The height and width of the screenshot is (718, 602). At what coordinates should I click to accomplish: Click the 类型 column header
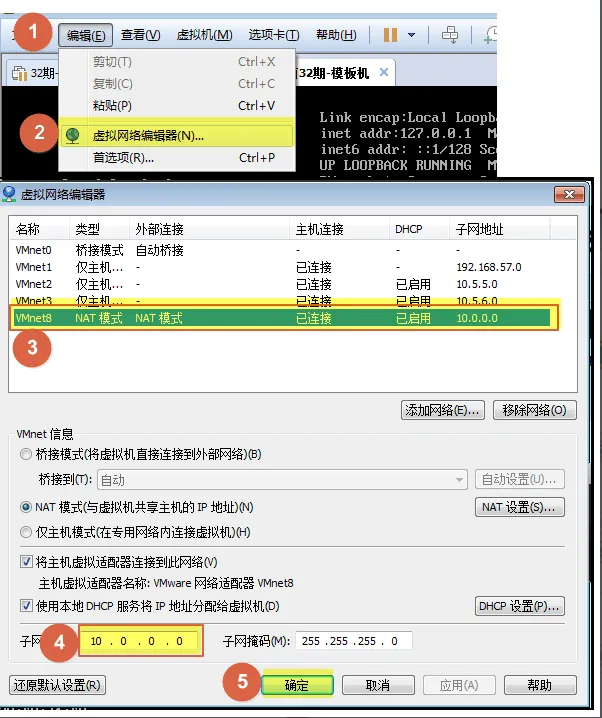pyautogui.click(x=99, y=229)
